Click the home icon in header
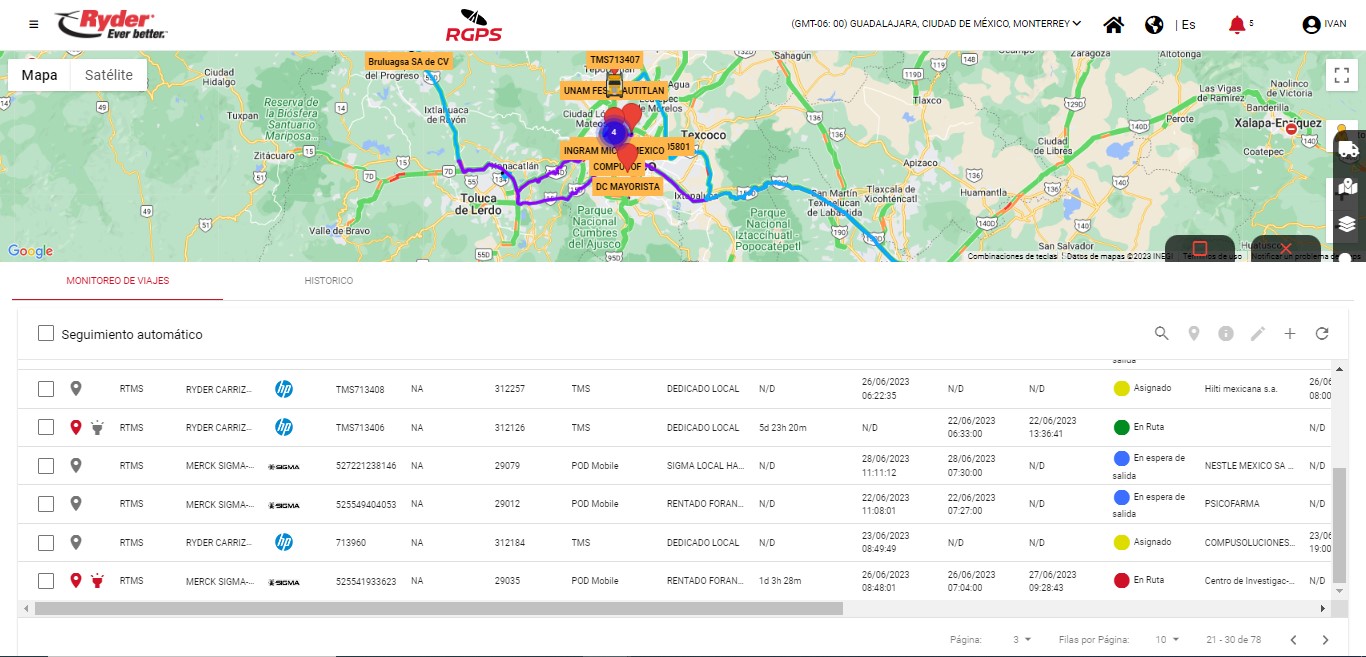 (x=1113, y=25)
